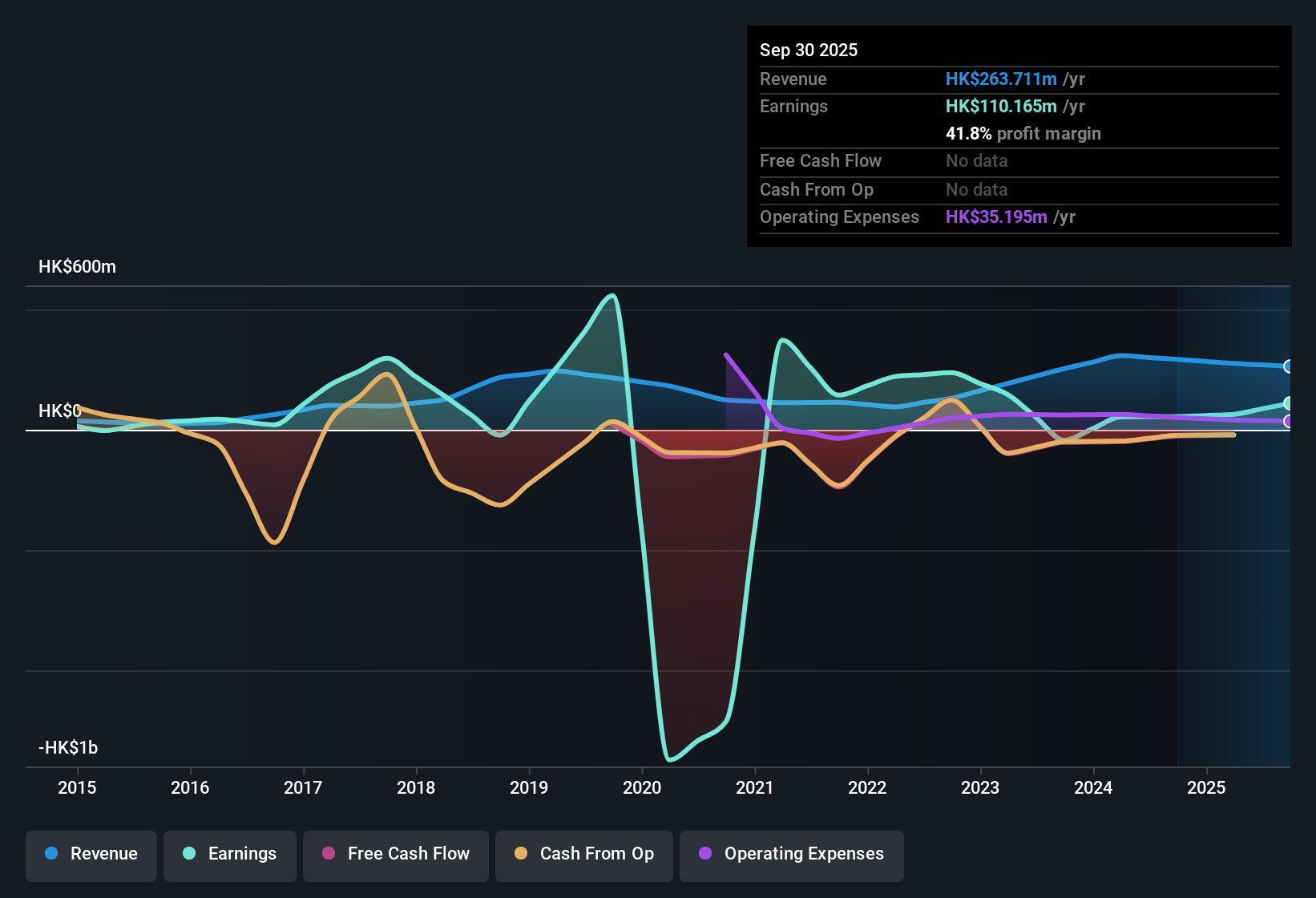Open the Sep 30 2025 tooltip header
This screenshot has width=1316, height=898.
[809, 50]
